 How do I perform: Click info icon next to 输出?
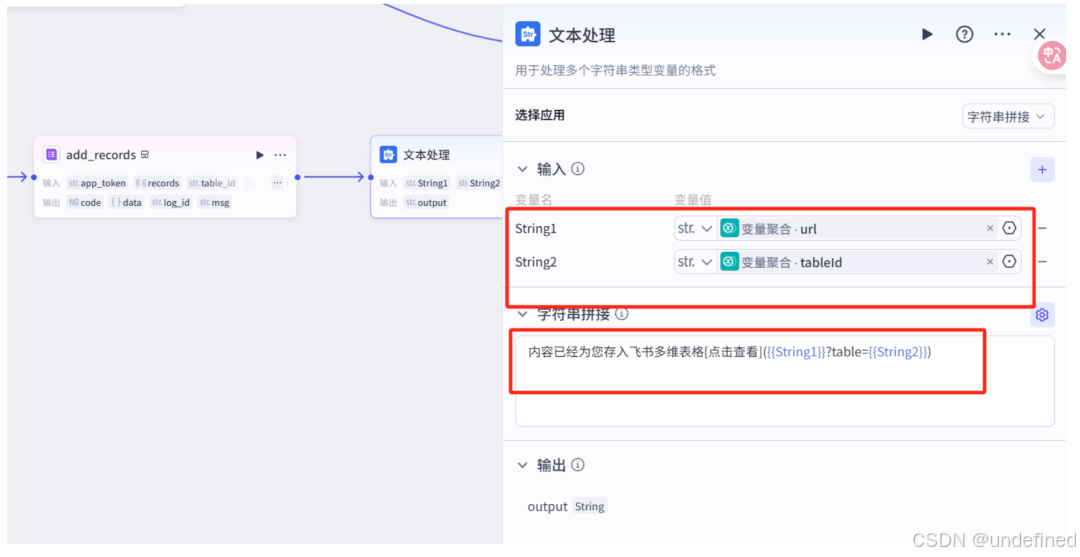578,465
